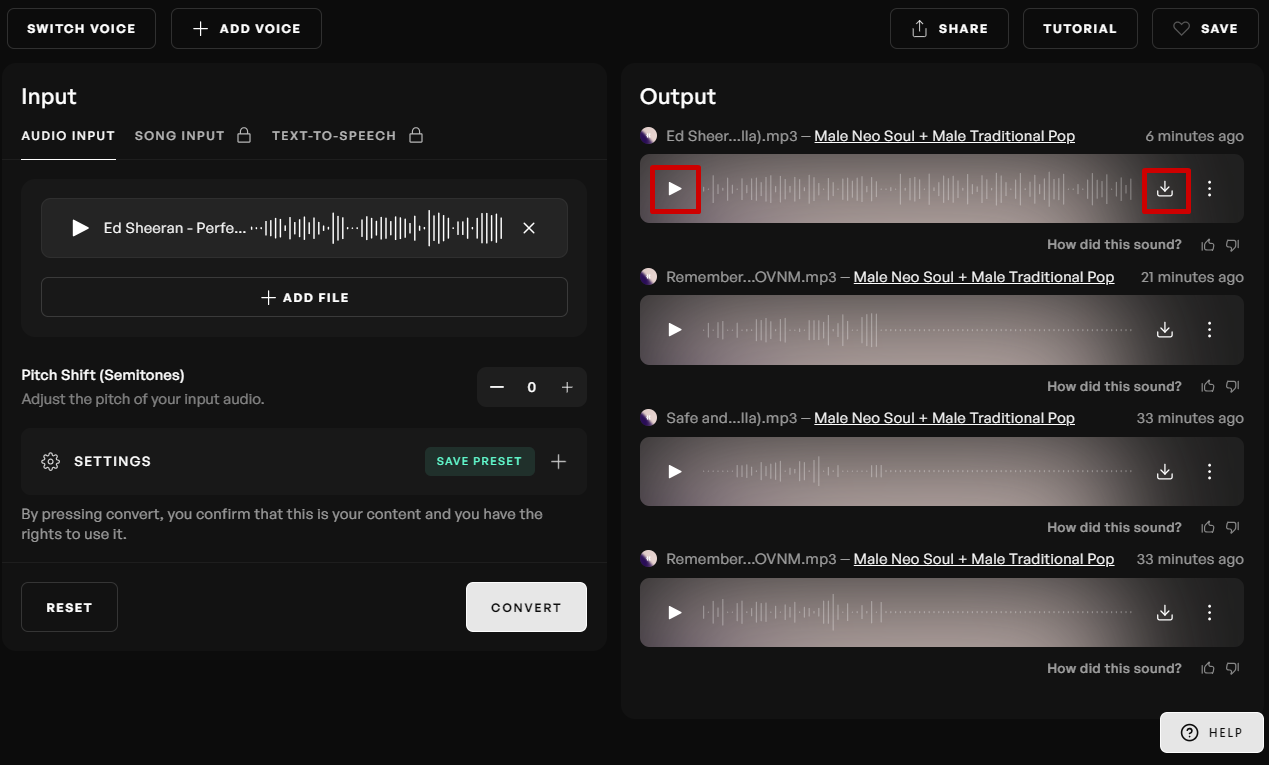
Task: Remove the Ed Sheeran input file
Action: 529,228
